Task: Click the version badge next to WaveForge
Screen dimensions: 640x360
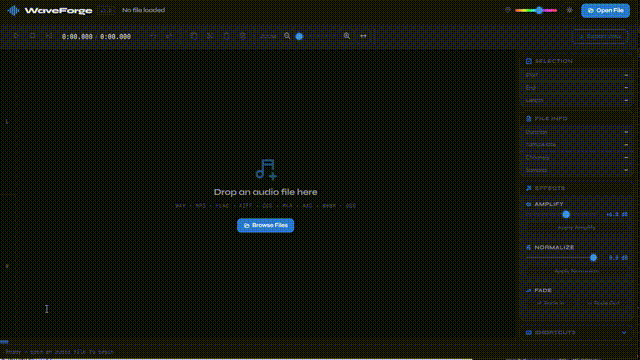Action: point(106,11)
